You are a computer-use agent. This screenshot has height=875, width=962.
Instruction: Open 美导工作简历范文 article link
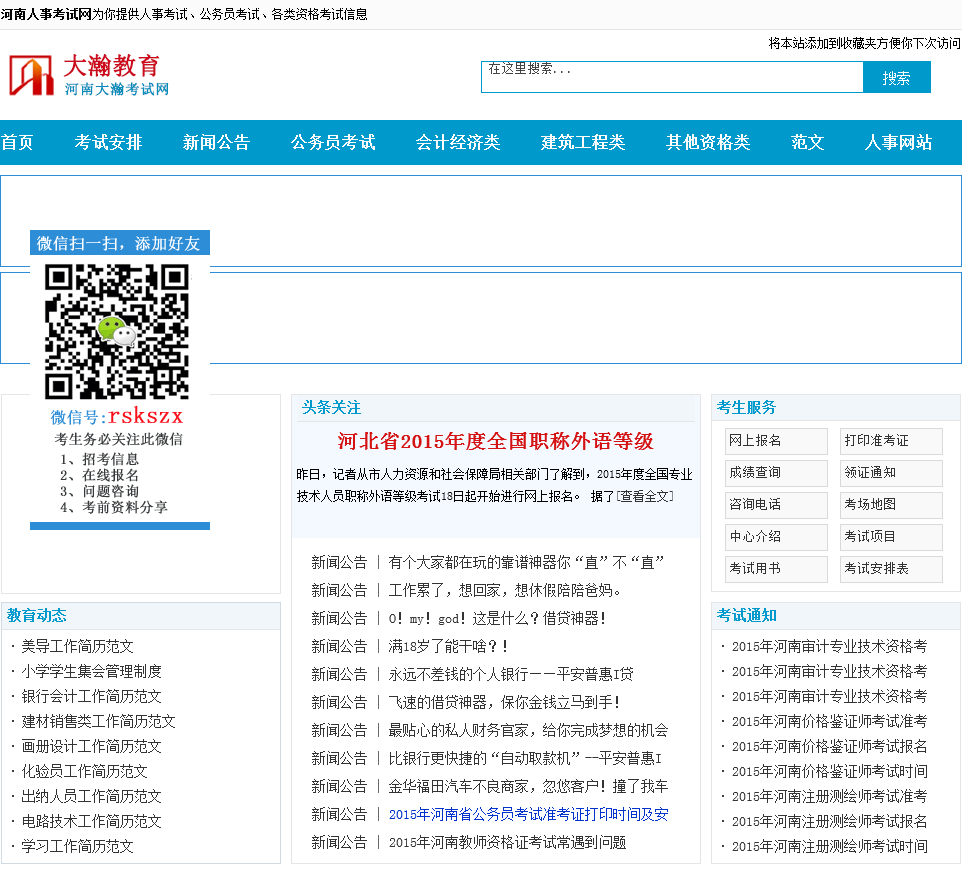pos(77,646)
